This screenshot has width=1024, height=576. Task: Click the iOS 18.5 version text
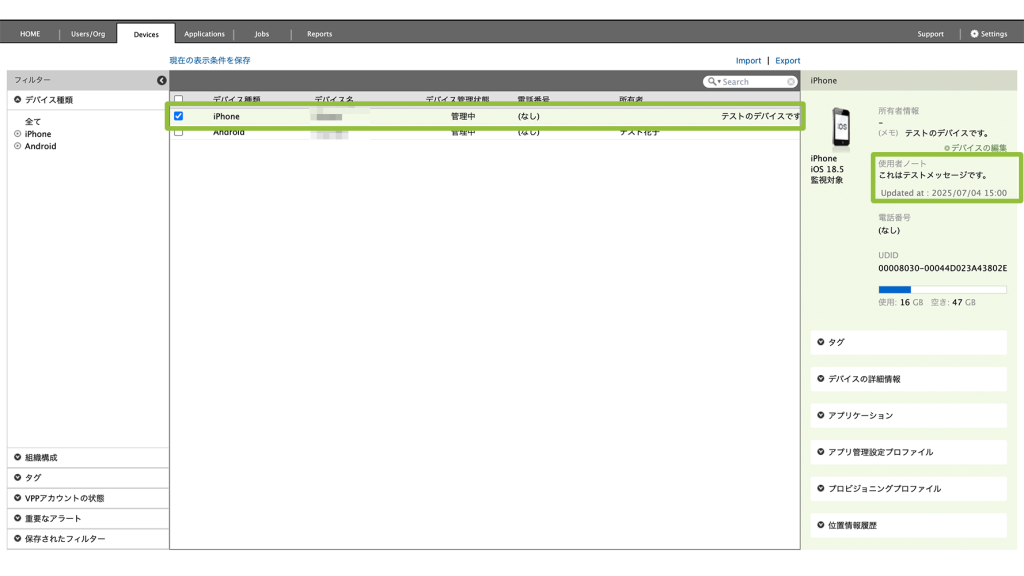click(x=827, y=169)
